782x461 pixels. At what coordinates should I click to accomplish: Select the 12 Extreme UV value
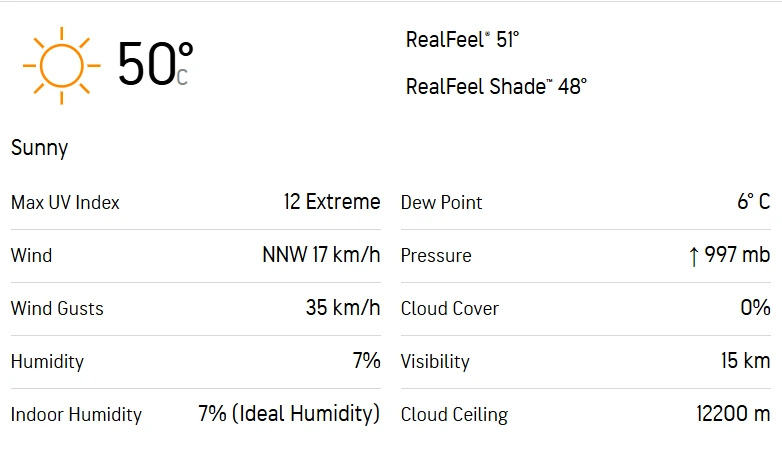point(332,202)
